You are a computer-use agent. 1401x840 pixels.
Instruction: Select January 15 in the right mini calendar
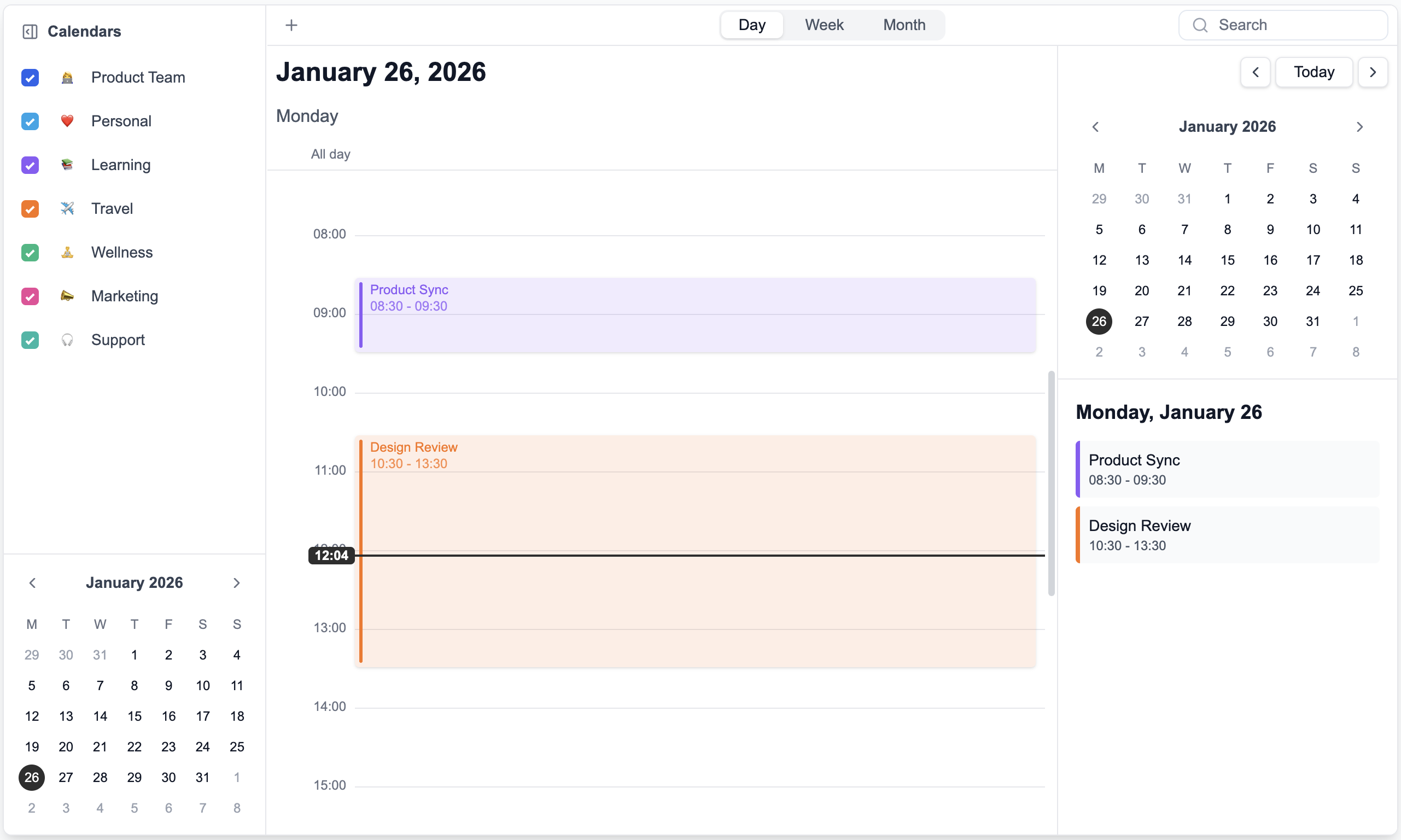pos(1228,260)
